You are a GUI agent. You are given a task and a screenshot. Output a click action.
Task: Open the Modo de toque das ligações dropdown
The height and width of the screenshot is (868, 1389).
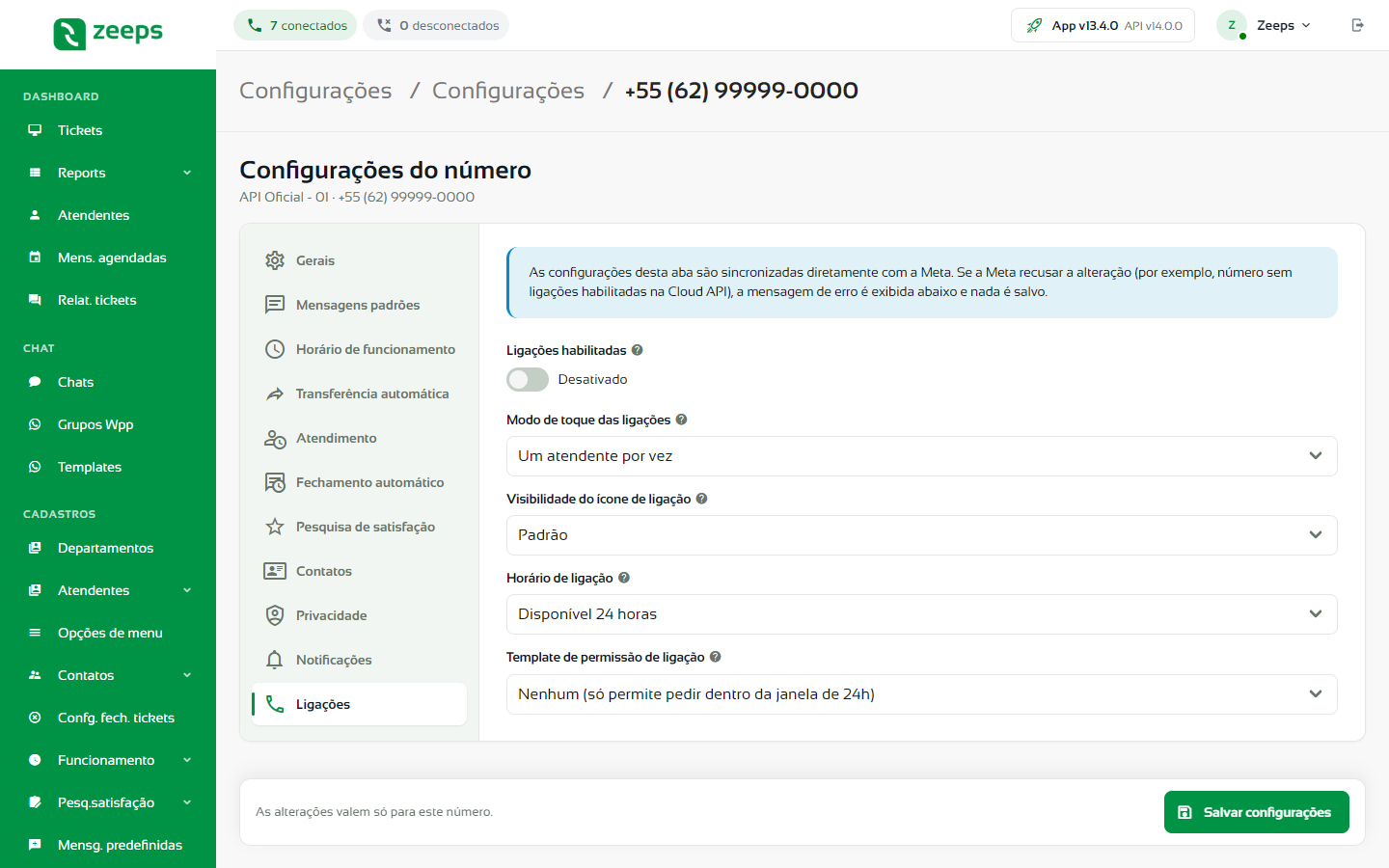click(921, 456)
